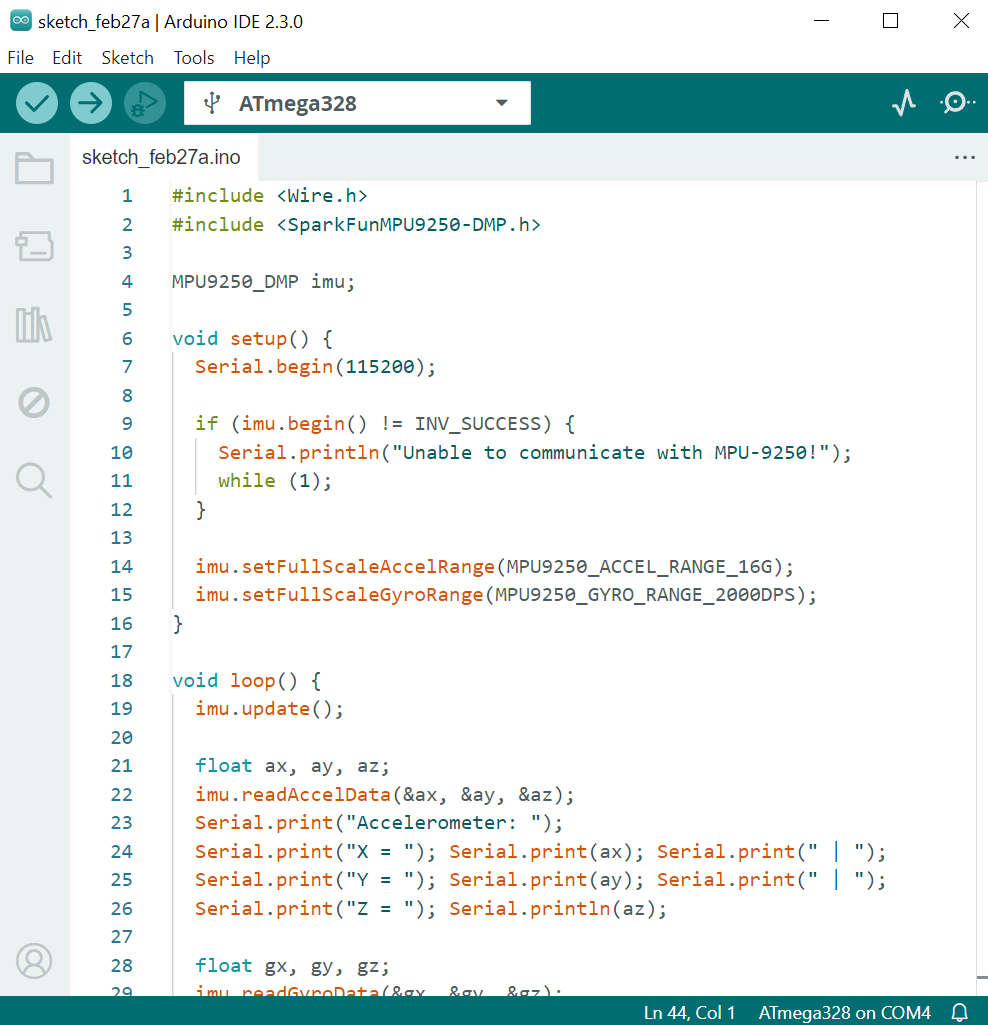
Task: Click on imu.update(); line
Action: (x=269, y=709)
